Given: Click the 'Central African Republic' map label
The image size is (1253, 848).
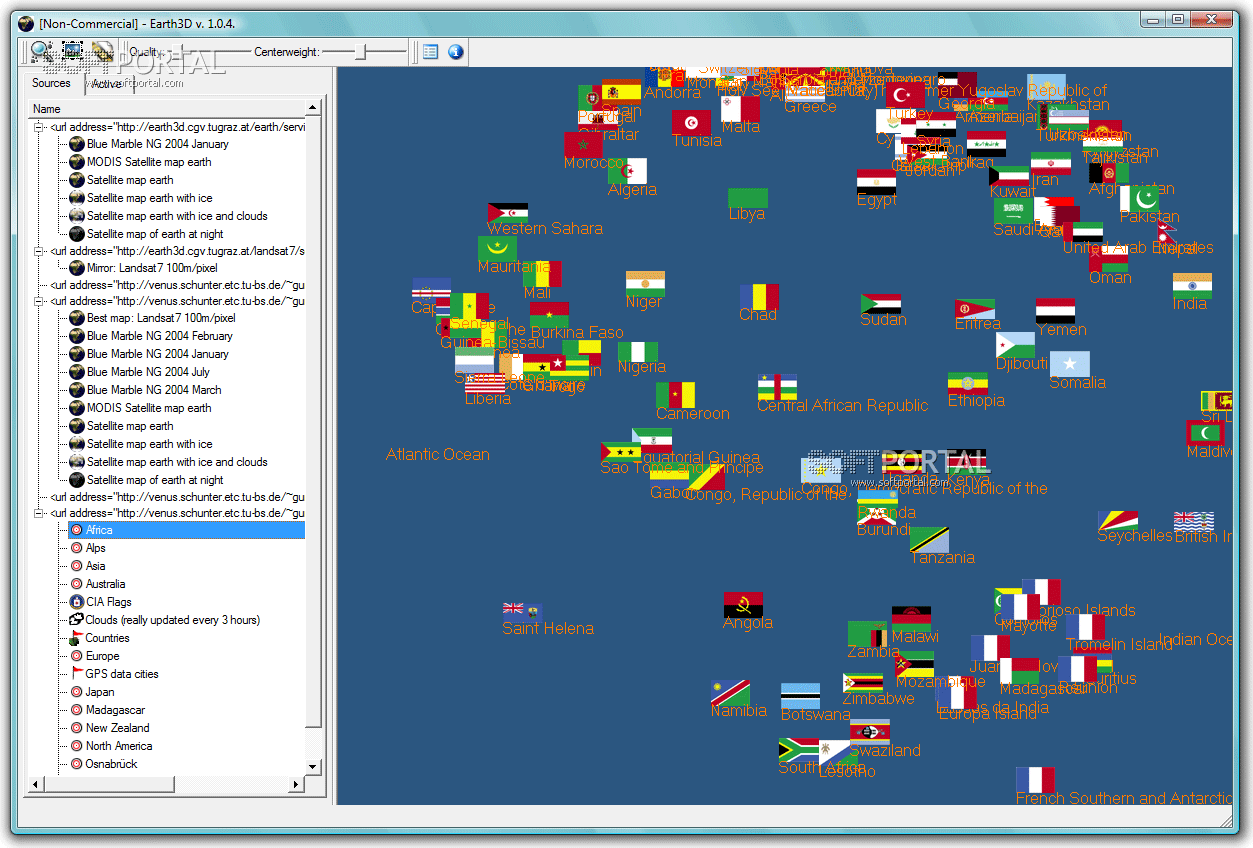Looking at the screenshot, I should point(843,405).
